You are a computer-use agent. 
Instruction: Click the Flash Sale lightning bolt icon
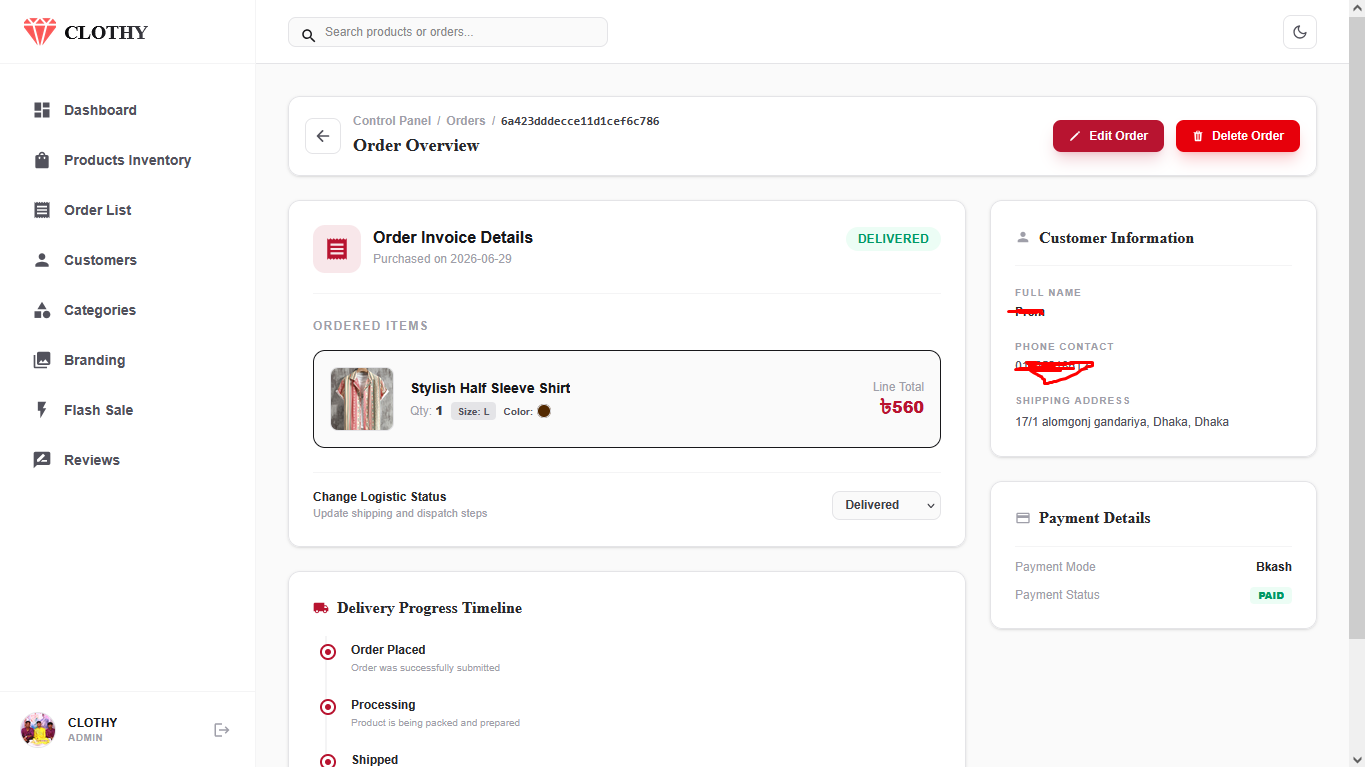point(42,410)
